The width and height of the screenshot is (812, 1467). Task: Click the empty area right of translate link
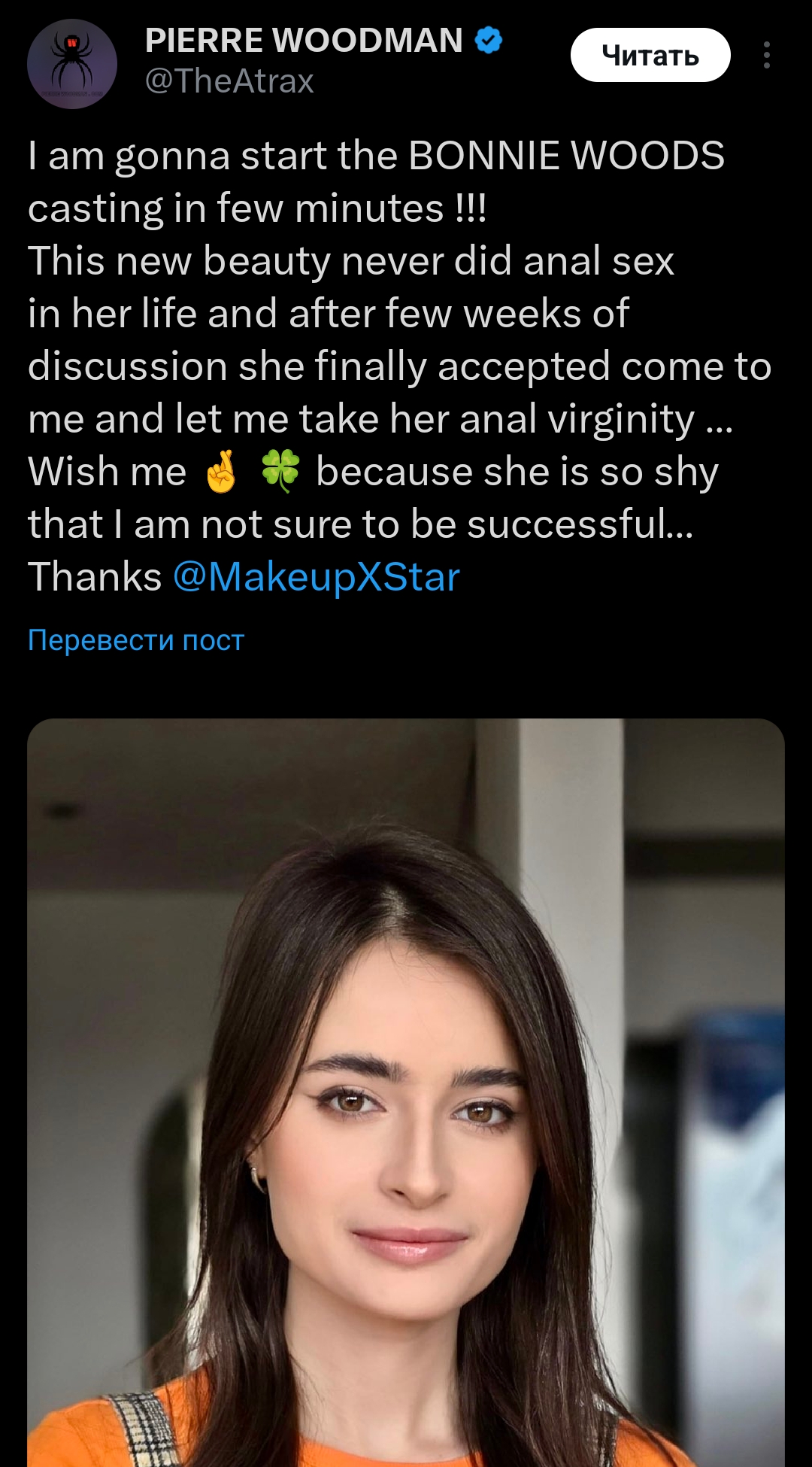[526, 639]
